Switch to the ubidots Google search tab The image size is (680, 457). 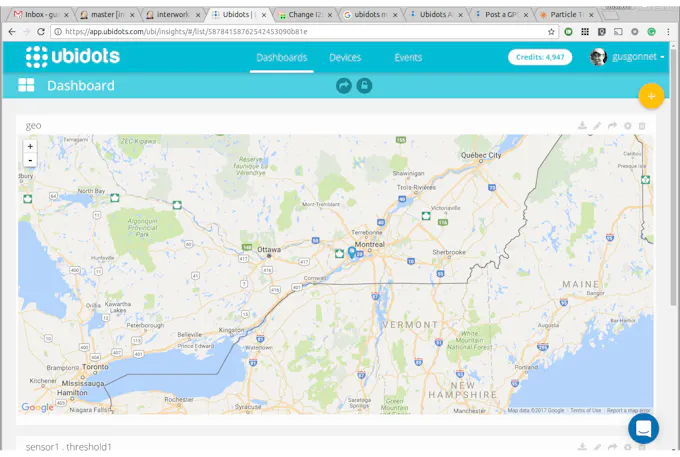pos(369,15)
